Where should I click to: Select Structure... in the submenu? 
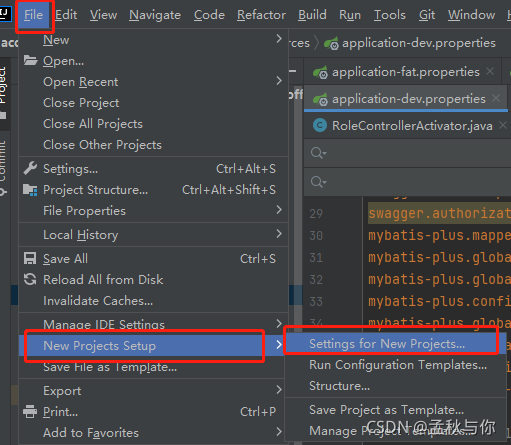click(x=396, y=386)
